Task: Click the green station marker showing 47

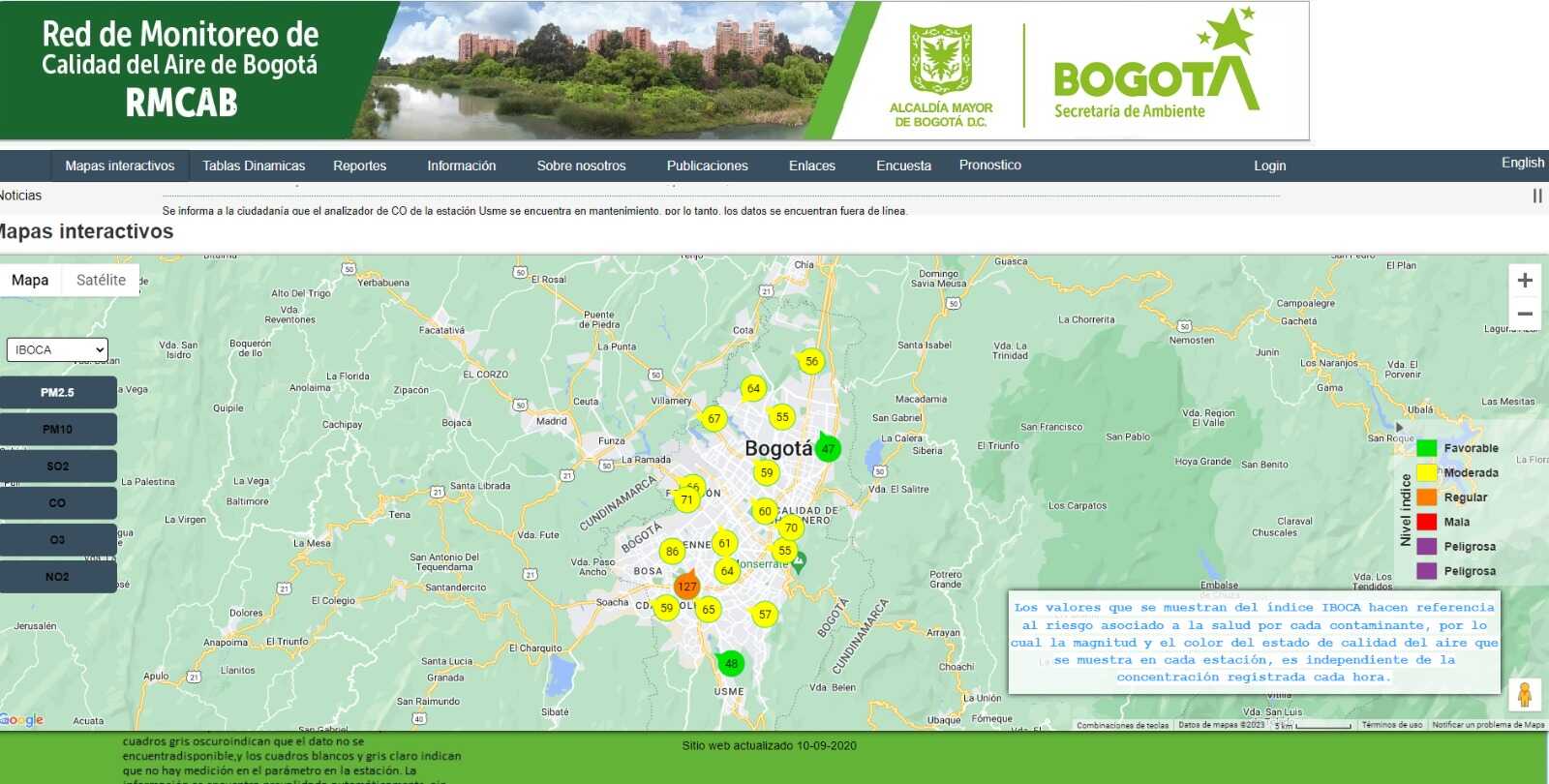Action: point(828,449)
